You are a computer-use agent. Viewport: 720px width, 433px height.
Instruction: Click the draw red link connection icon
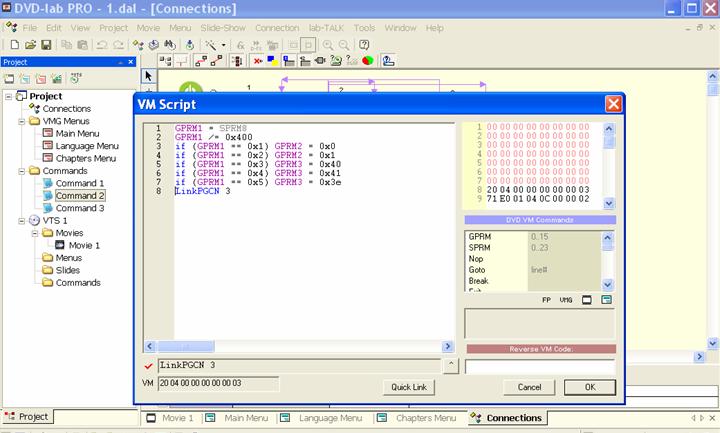[201, 61]
